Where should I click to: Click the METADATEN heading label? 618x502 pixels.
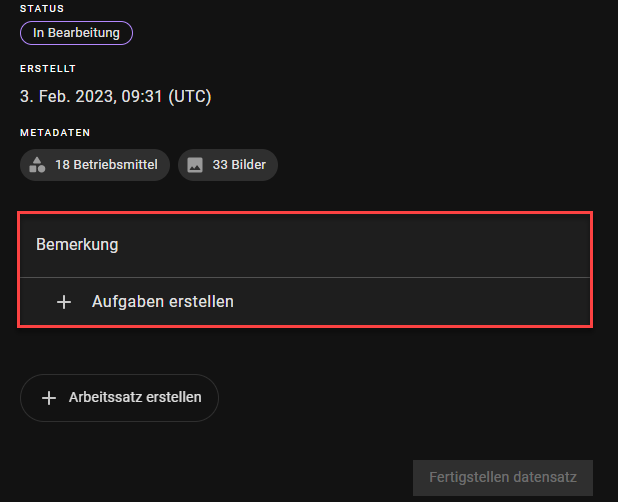[56, 132]
